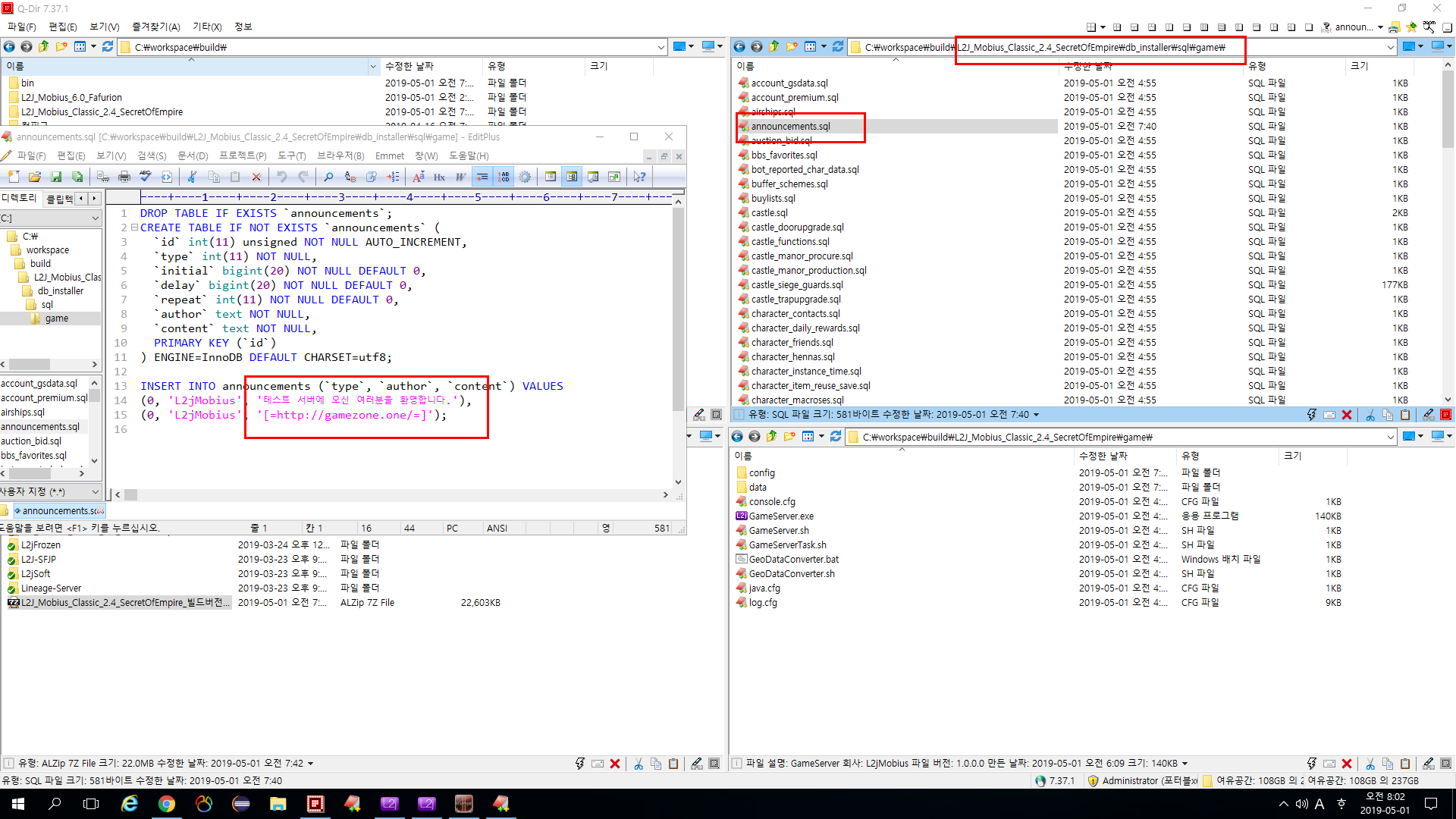Open the font settings icon in EditPlus
The image size is (1456, 819).
tap(419, 177)
